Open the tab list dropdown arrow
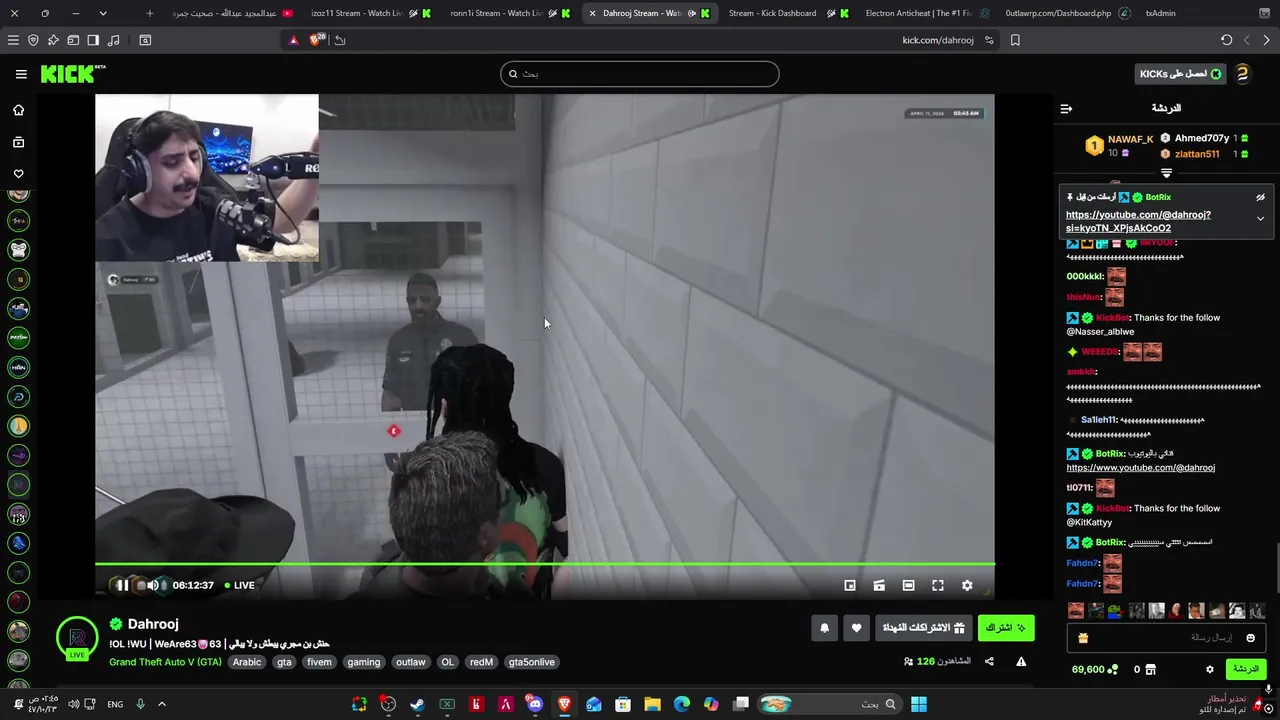The image size is (1280, 720). pos(103,13)
